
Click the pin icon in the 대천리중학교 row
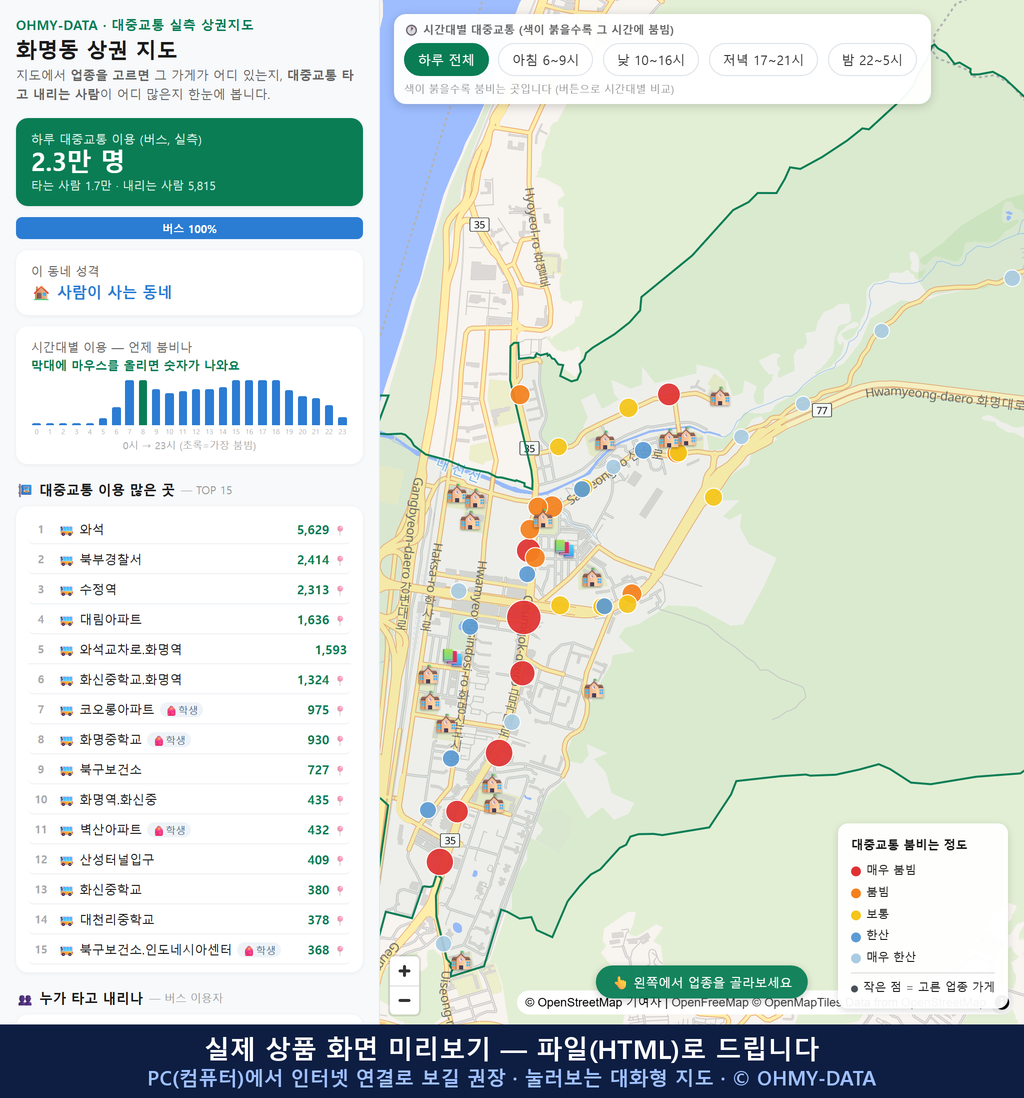click(340, 920)
